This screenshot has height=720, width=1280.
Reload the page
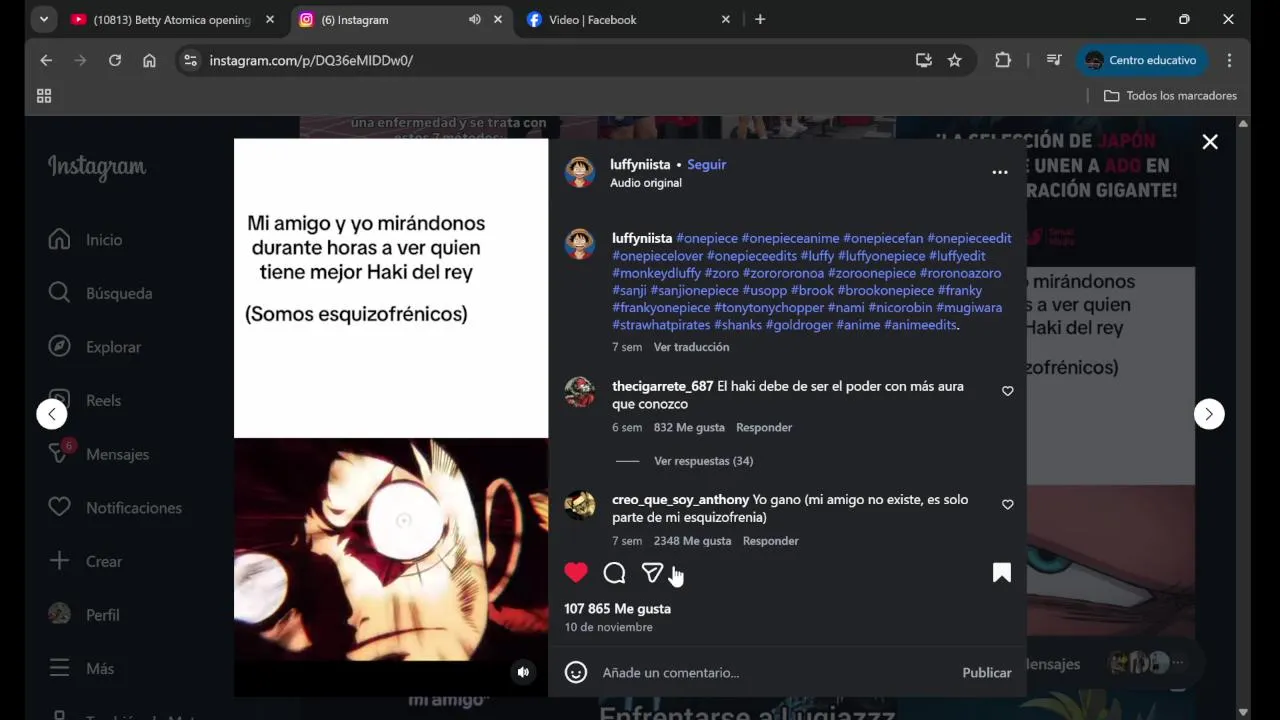click(115, 60)
